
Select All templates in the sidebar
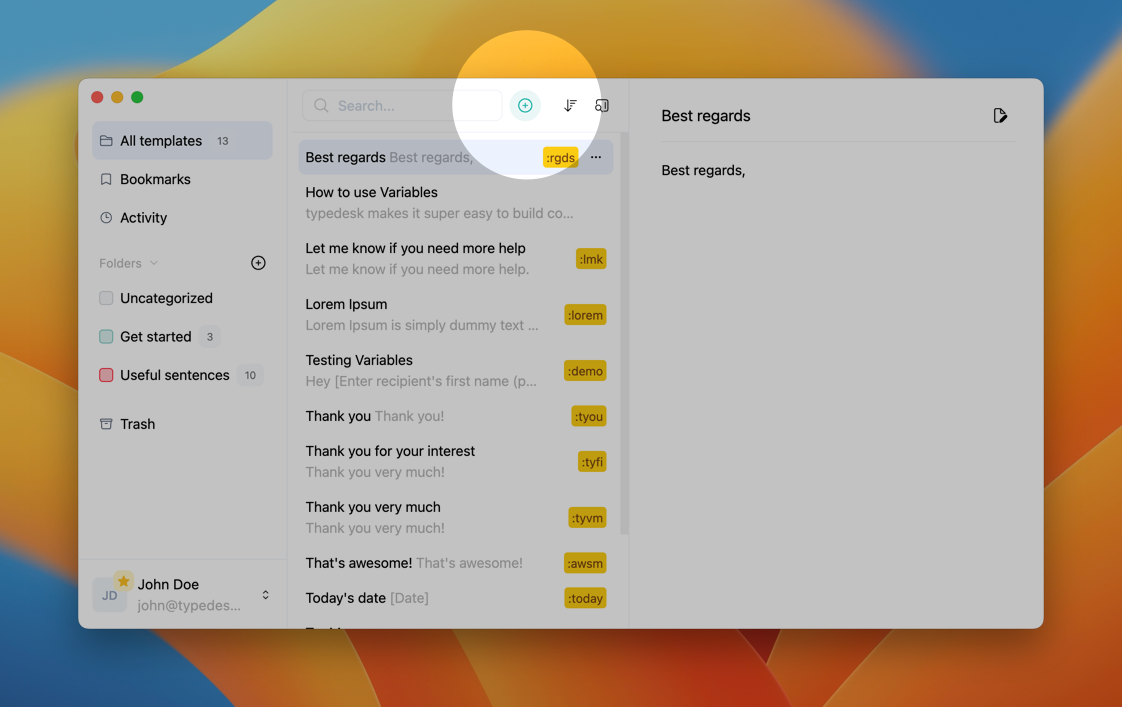click(161, 141)
